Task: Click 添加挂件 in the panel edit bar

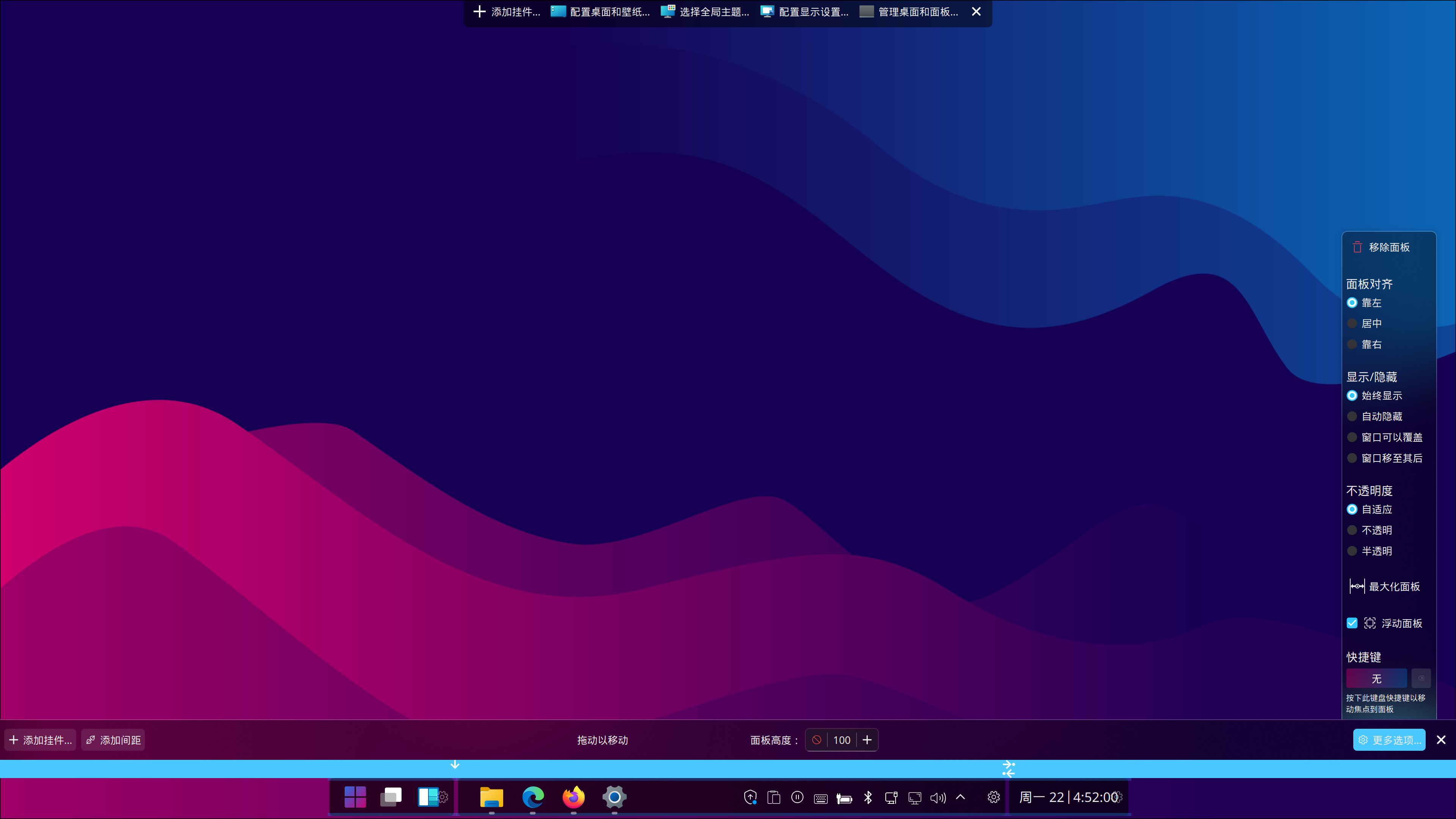Action: (40, 740)
